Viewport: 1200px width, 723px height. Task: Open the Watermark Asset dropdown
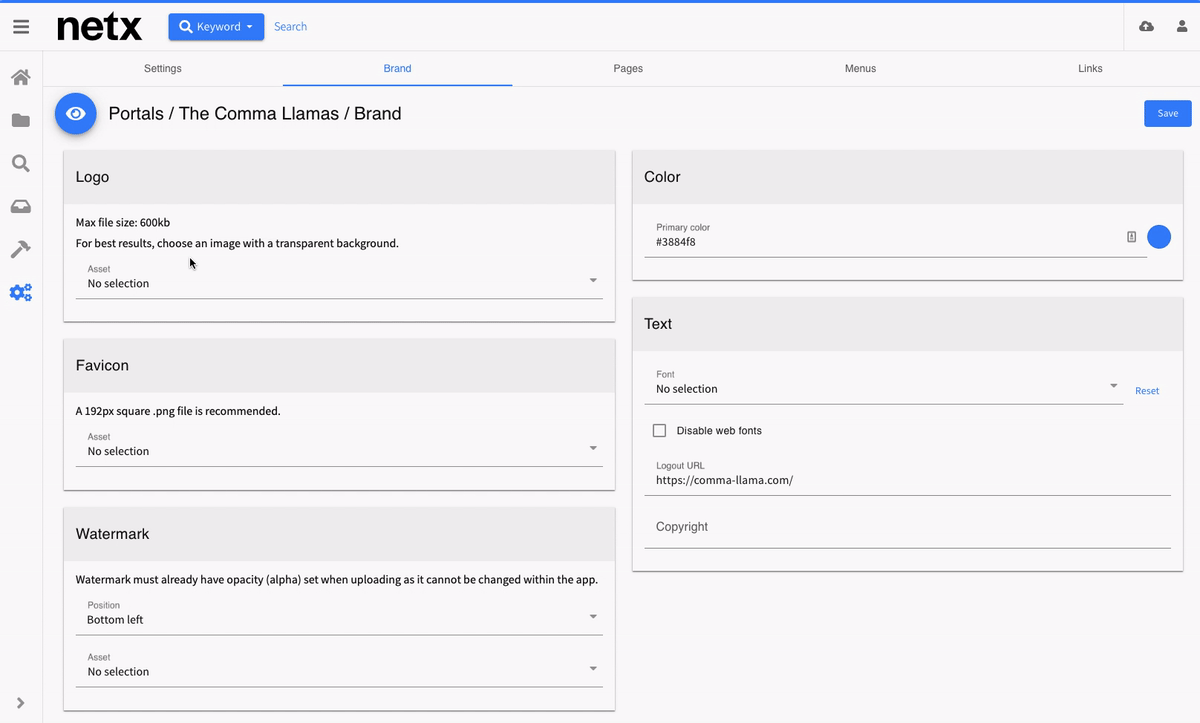(x=339, y=667)
